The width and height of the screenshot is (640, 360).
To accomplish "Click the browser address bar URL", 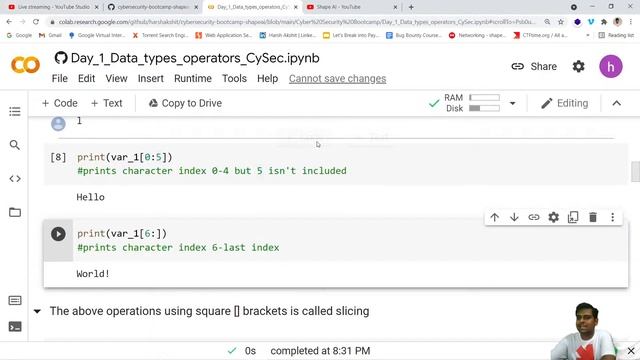I will [x=297, y=22].
